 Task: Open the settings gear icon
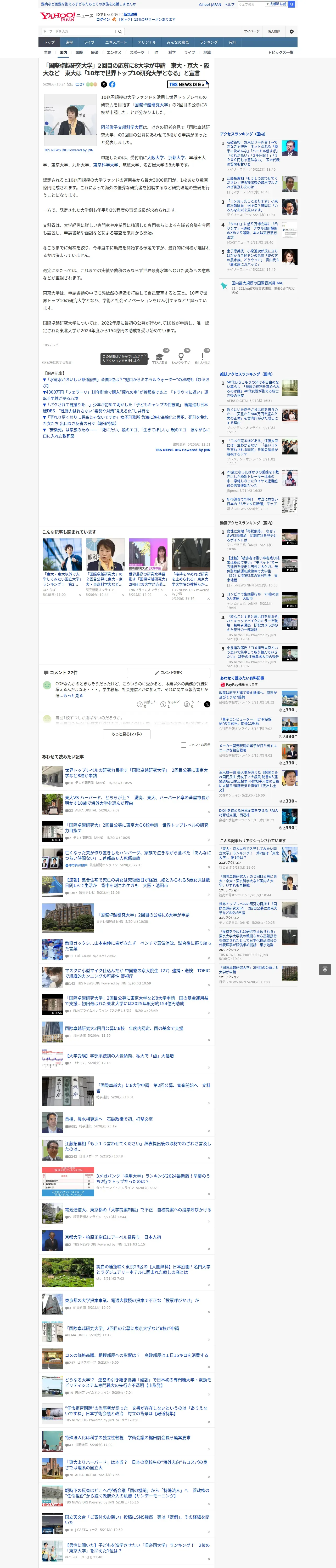(292, 31)
